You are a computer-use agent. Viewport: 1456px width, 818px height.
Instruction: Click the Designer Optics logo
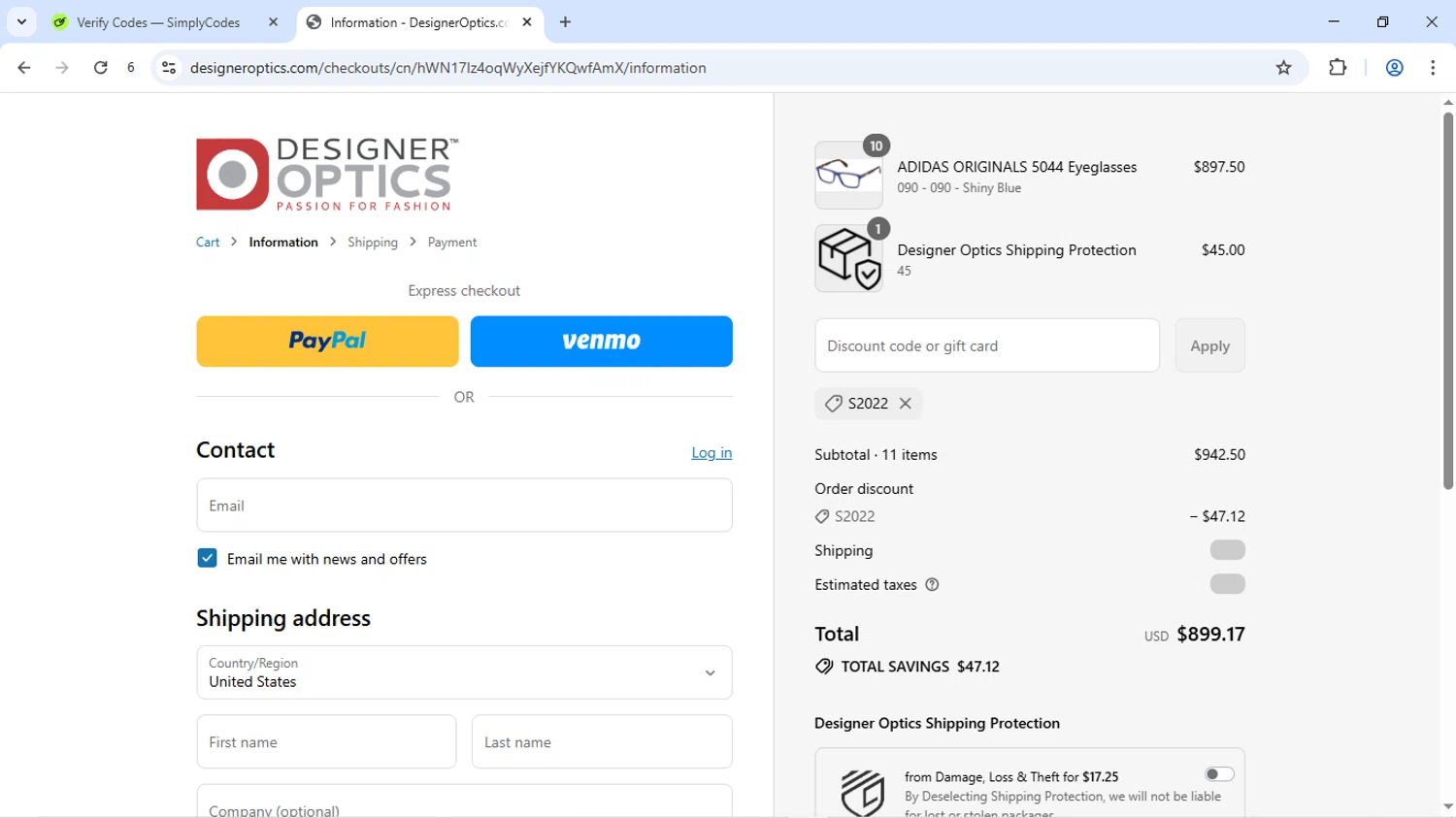click(x=327, y=174)
